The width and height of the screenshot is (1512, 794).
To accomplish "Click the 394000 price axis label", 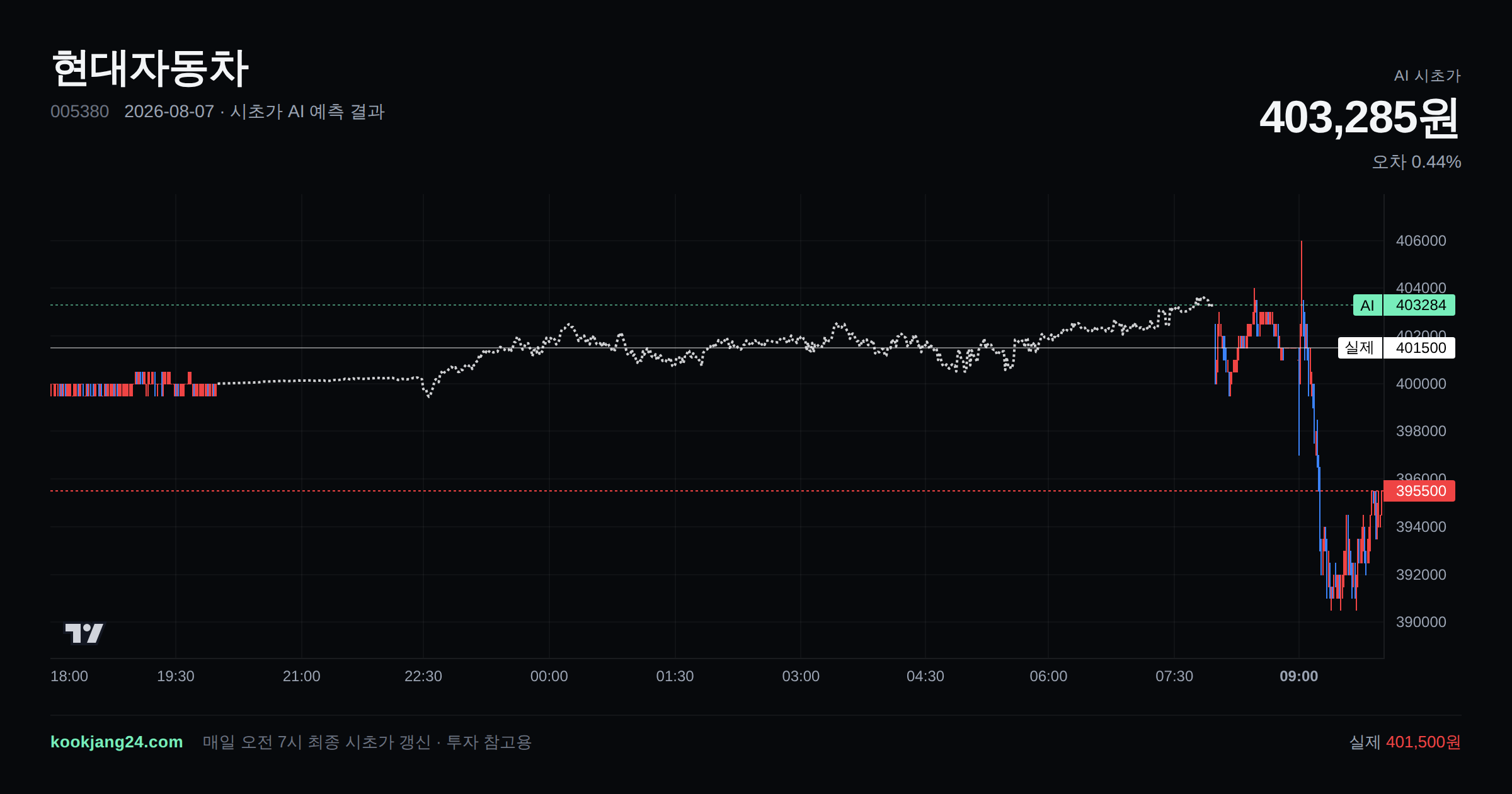I will tap(1421, 527).
